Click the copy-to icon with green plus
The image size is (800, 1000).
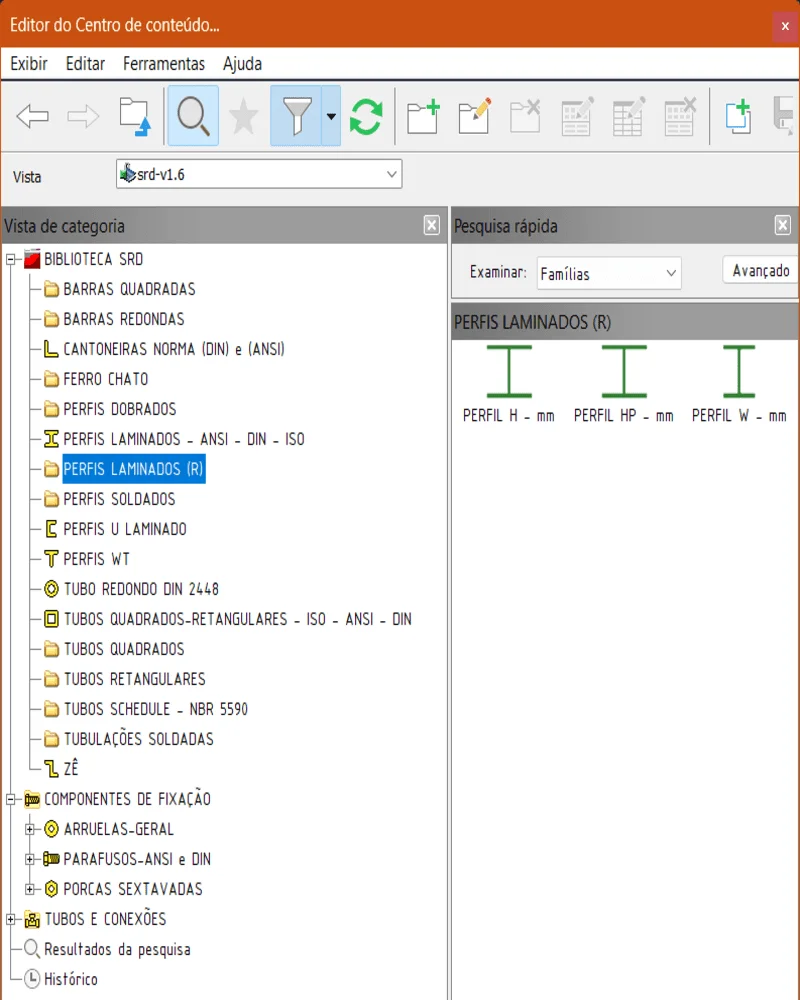tap(738, 117)
